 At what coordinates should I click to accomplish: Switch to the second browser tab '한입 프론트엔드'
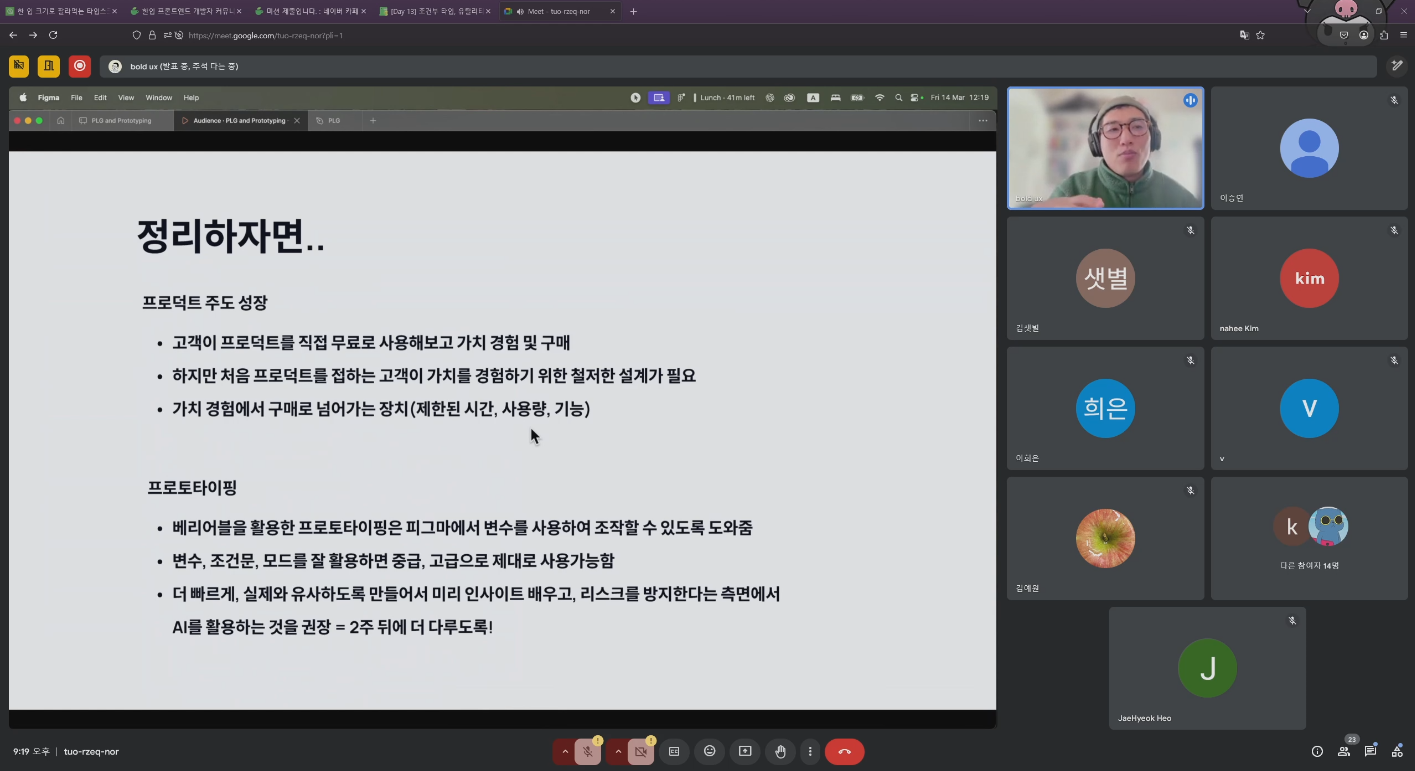click(x=185, y=11)
